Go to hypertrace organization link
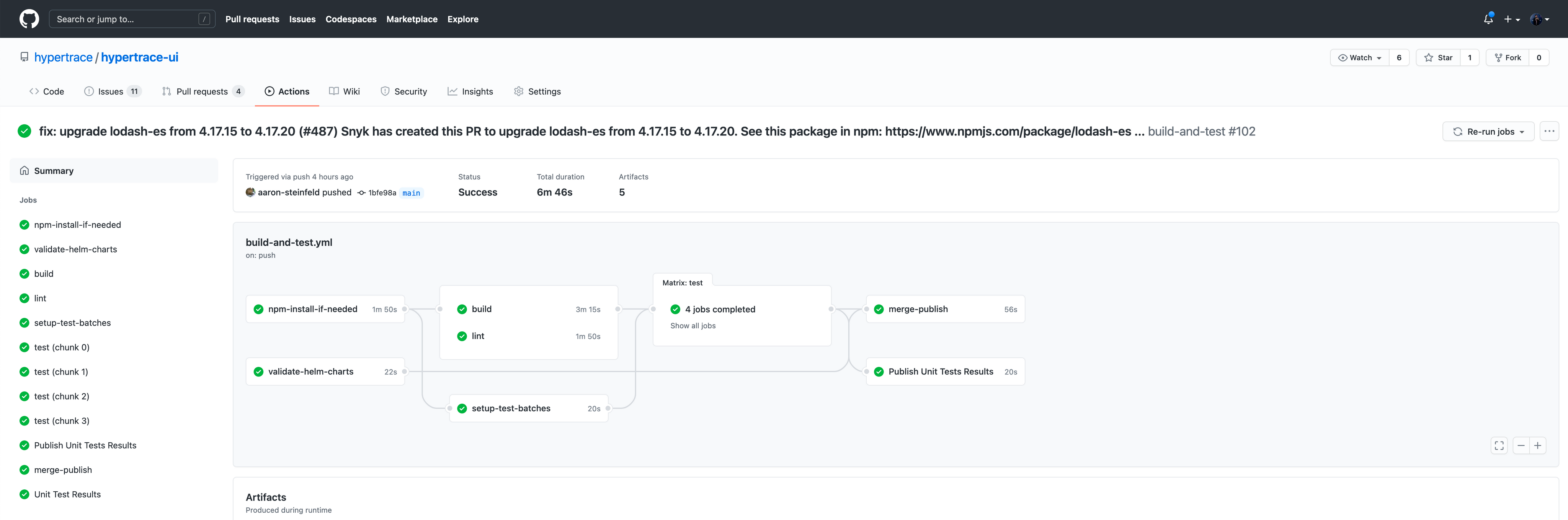 (63, 57)
